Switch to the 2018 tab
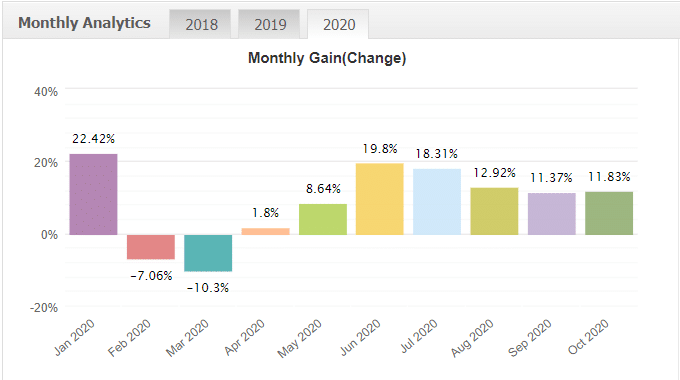This screenshot has height=380, width=680. pos(200,24)
